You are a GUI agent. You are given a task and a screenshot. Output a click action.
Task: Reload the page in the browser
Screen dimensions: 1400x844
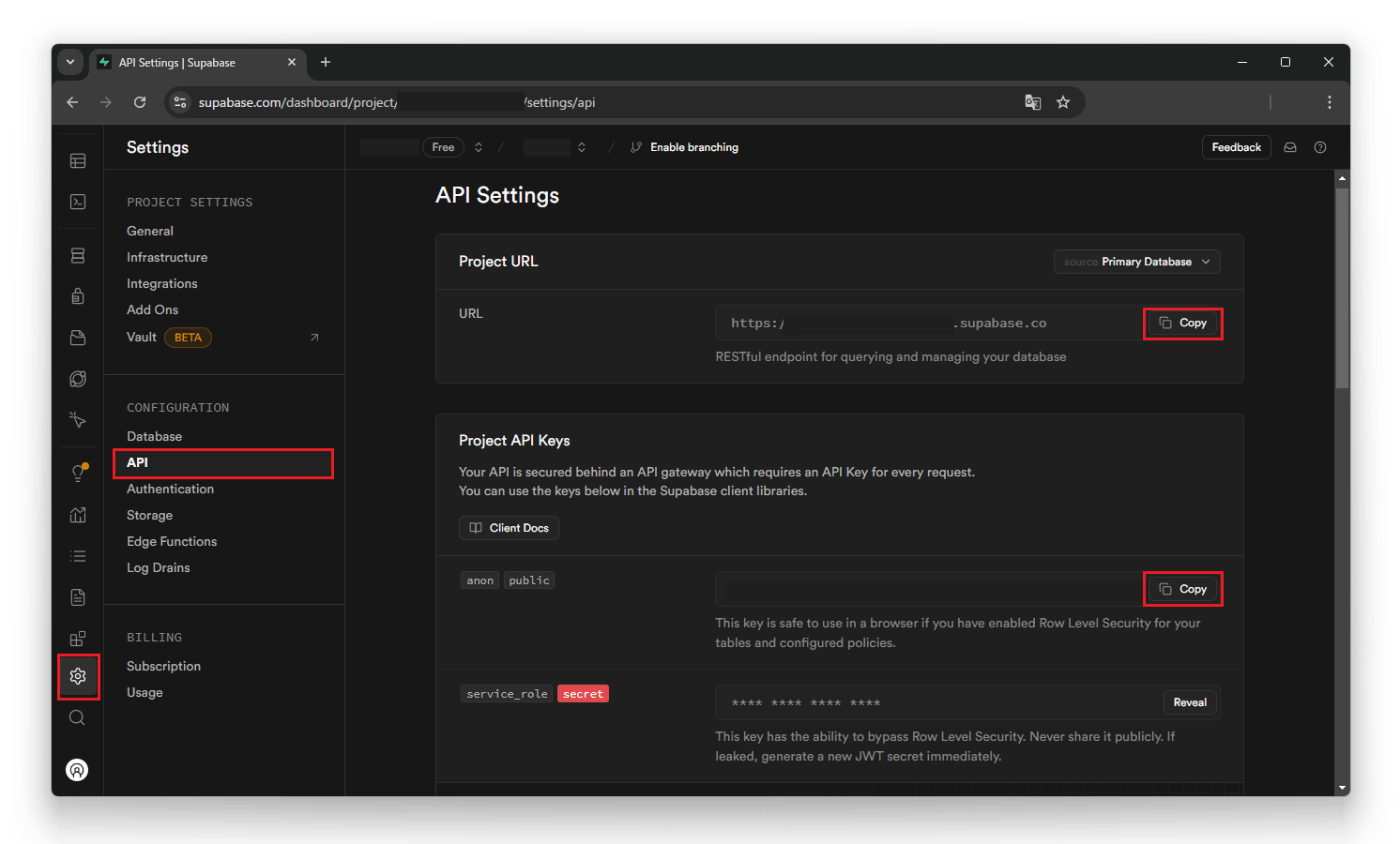point(140,102)
